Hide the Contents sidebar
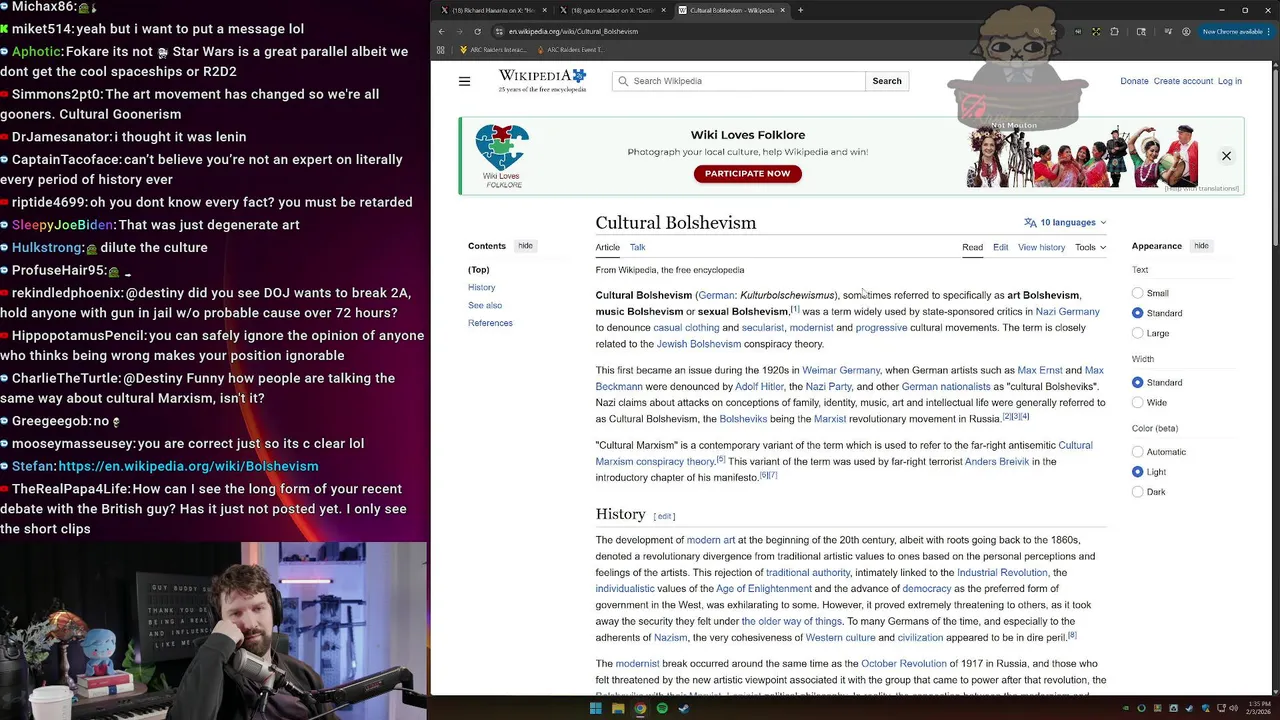 (525, 246)
